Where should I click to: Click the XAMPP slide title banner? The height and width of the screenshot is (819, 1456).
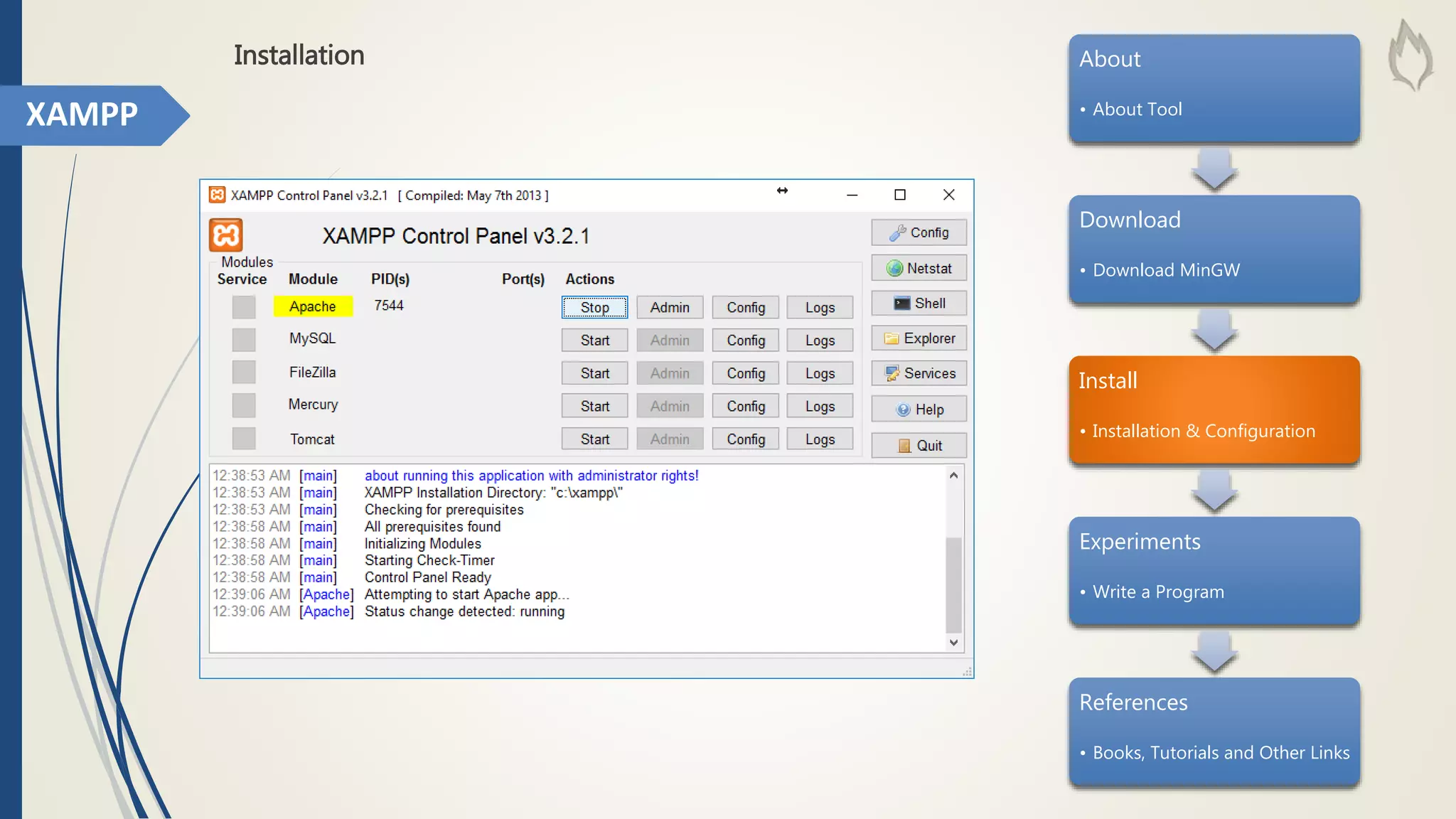tap(95, 115)
